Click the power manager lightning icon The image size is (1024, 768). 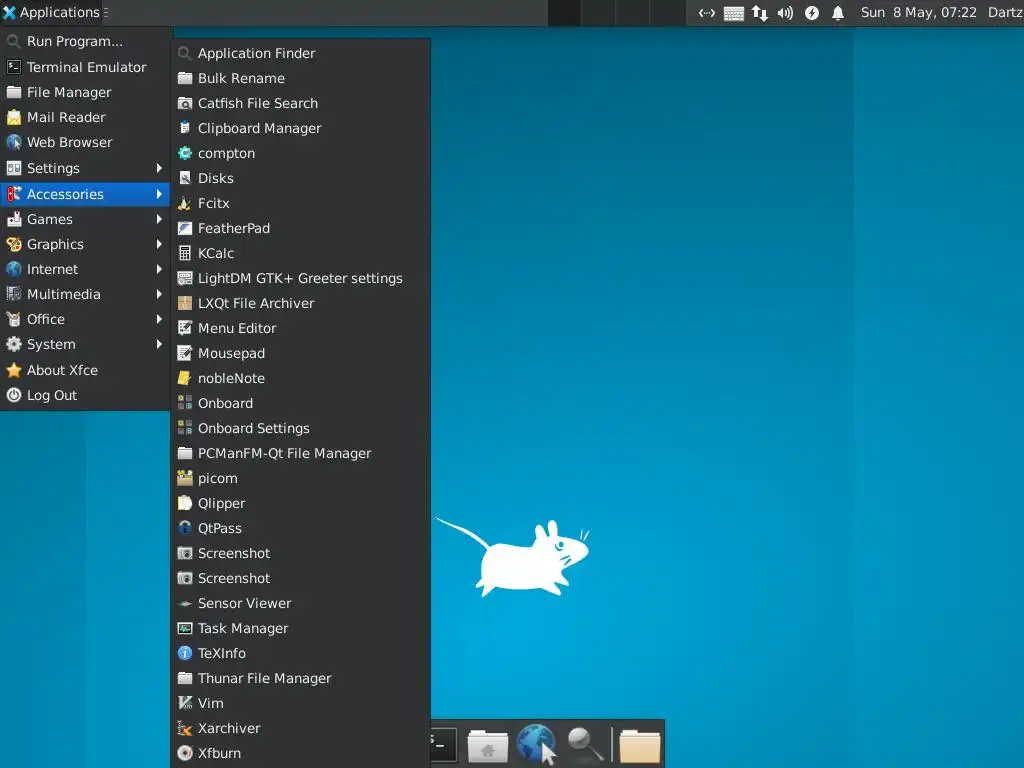point(812,13)
